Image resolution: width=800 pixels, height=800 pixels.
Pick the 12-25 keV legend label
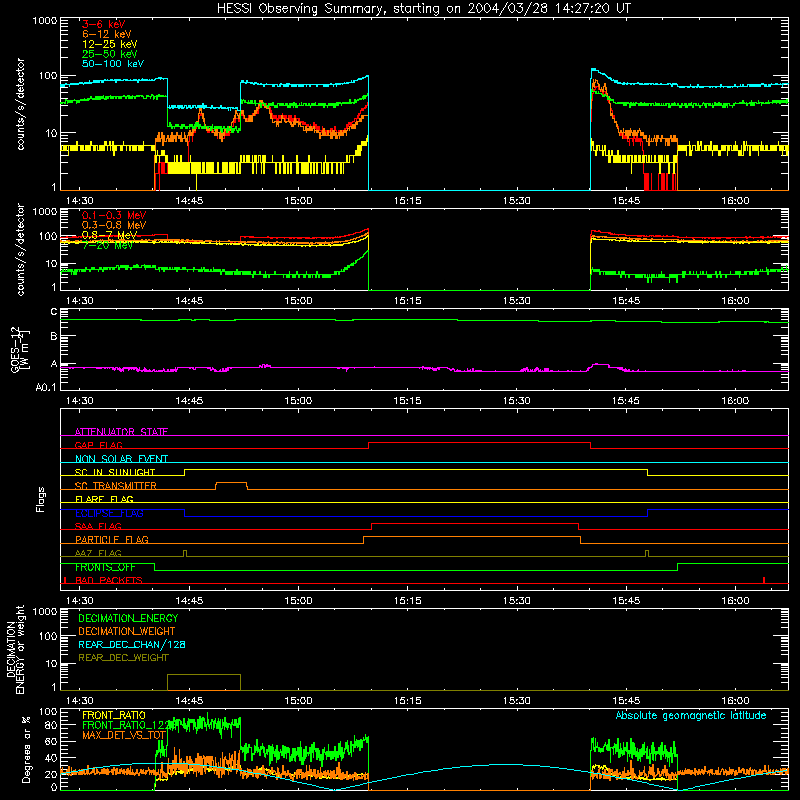tap(110, 44)
